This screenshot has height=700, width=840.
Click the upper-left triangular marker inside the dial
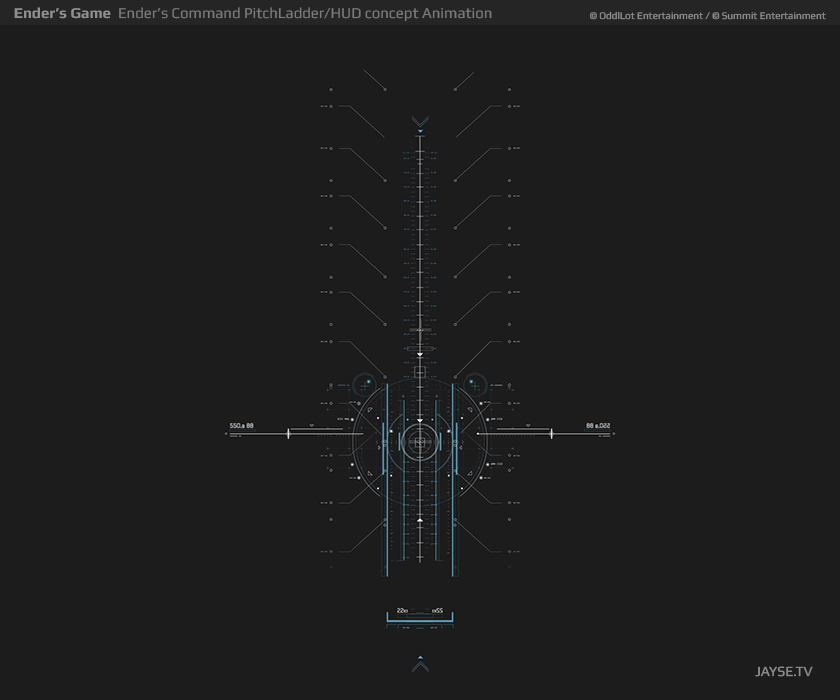click(370, 410)
